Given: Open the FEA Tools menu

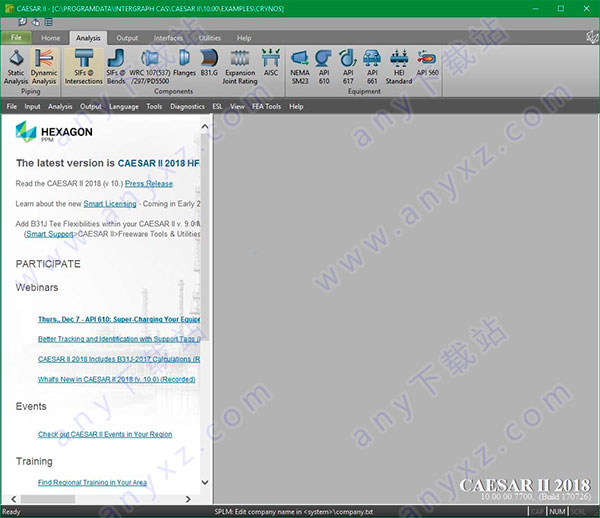Looking at the screenshot, I should pyautogui.click(x=266, y=106).
